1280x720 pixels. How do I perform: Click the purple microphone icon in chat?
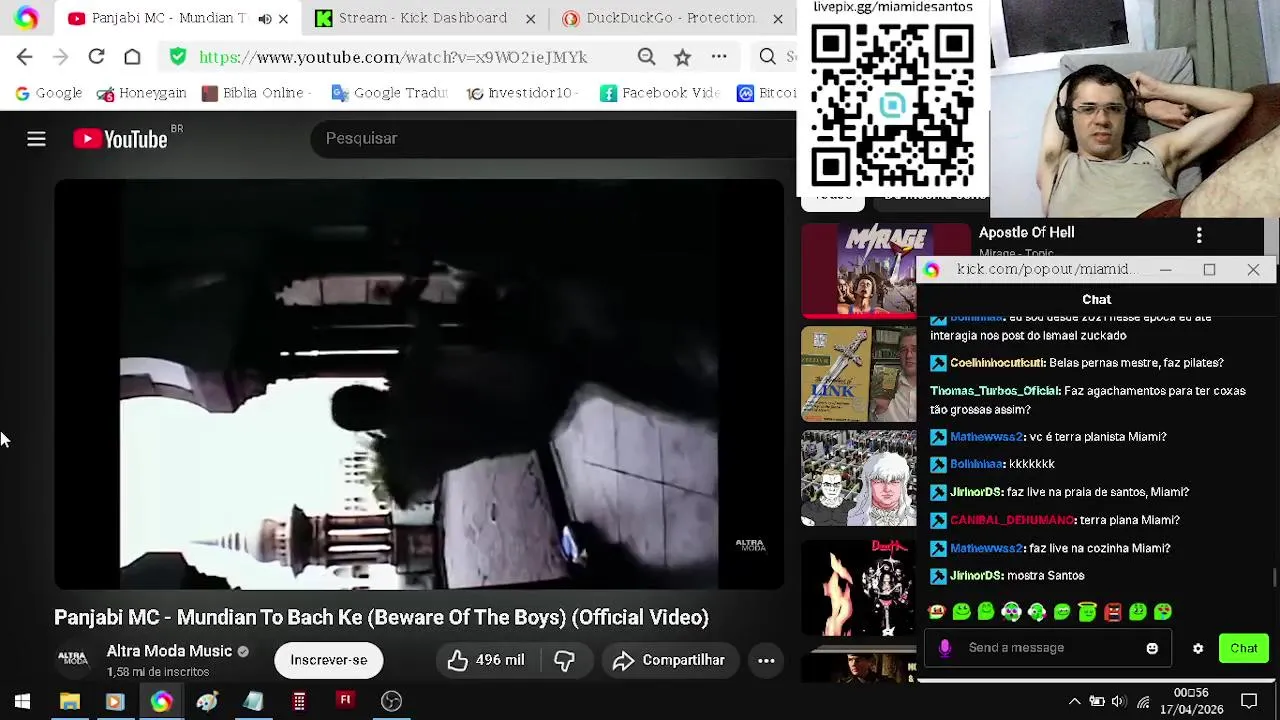coord(945,648)
